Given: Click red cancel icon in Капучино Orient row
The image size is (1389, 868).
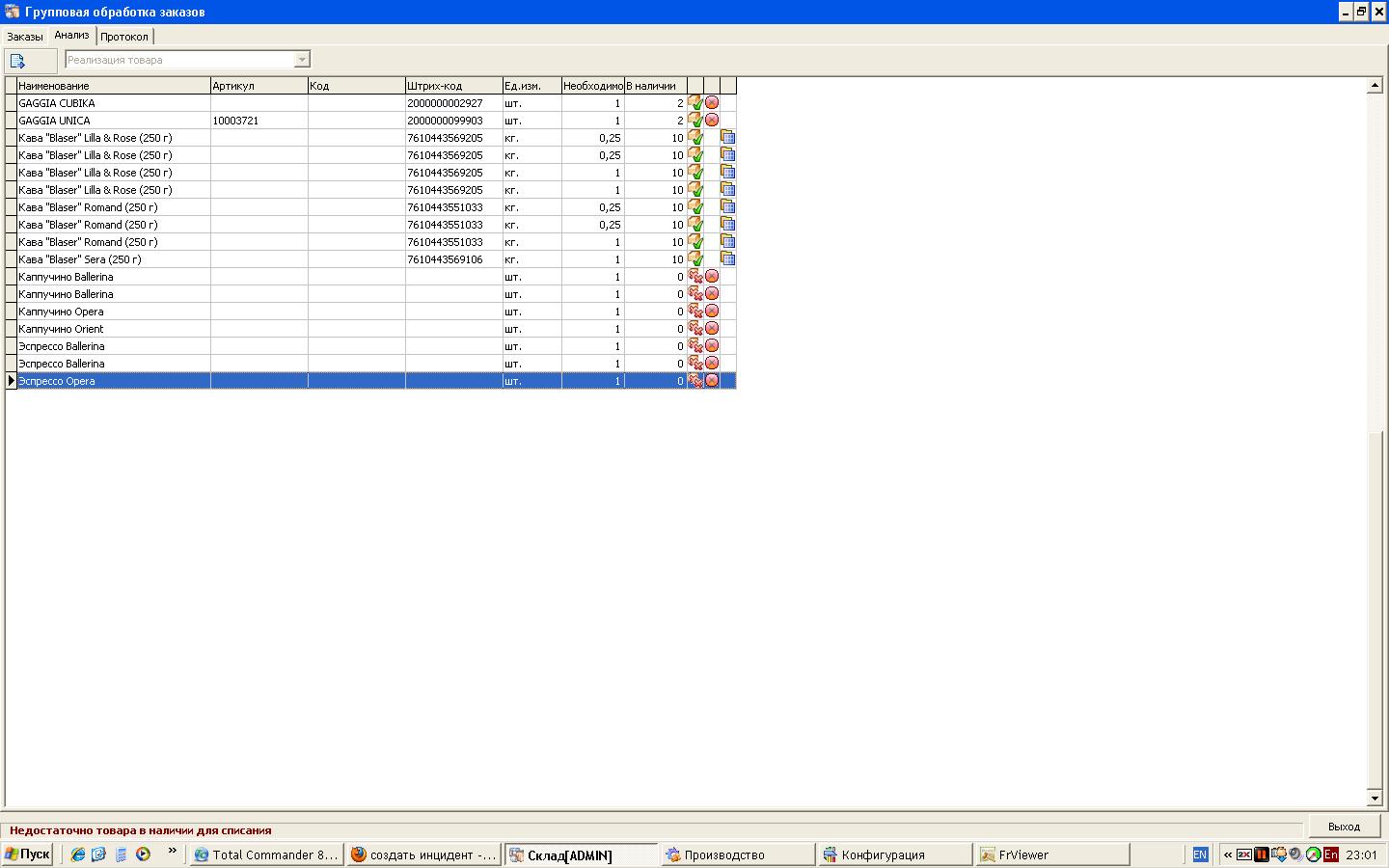Looking at the screenshot, I should pyautogui.click(x=712, y=329).
